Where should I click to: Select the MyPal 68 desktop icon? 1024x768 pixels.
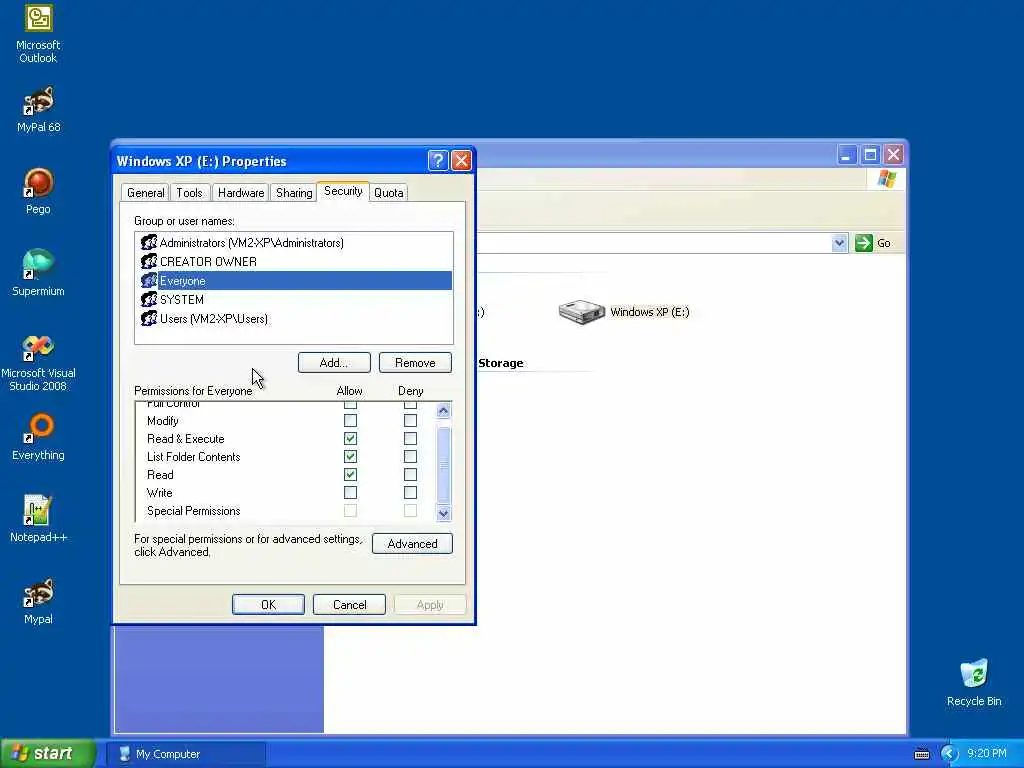pos(38,110)
